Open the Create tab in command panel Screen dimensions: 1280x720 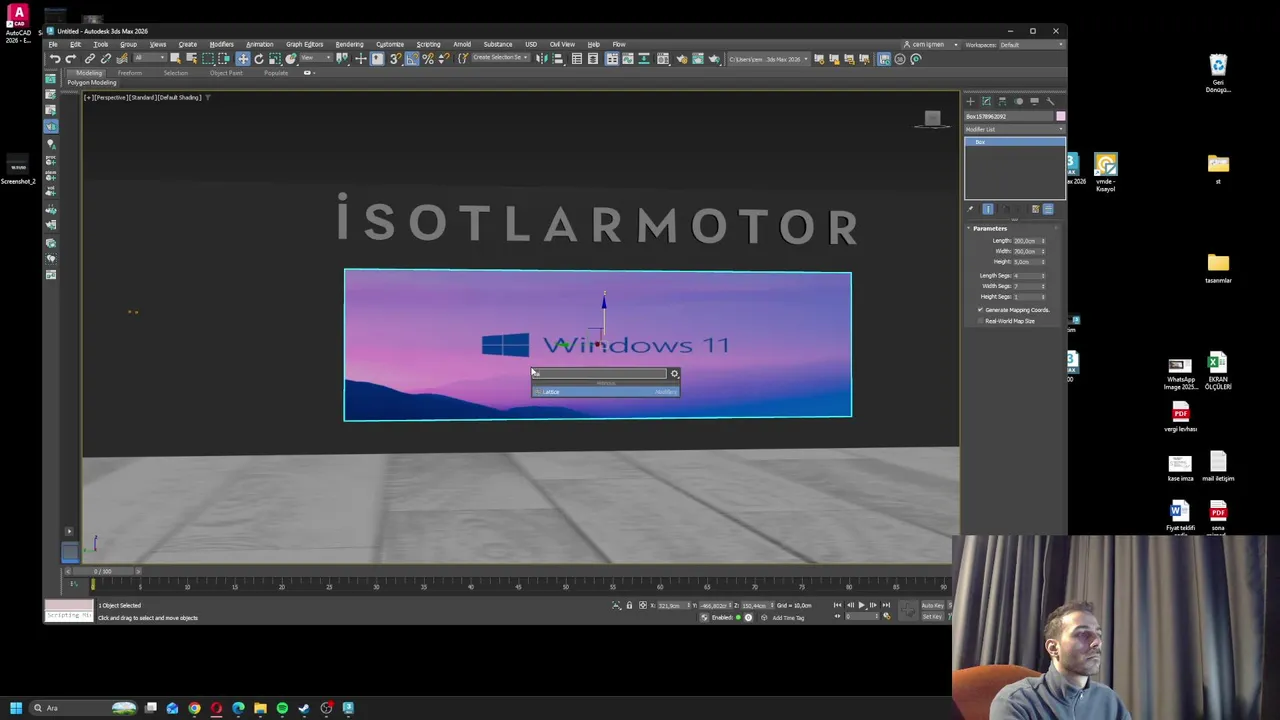tap(970, 101)
